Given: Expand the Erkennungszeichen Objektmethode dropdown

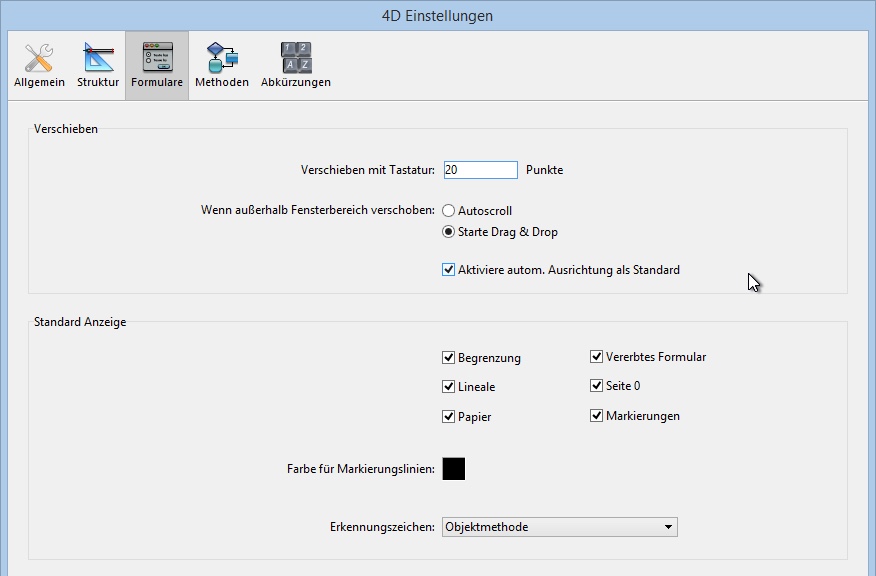Looking at the screenshot, I should 559,527.
